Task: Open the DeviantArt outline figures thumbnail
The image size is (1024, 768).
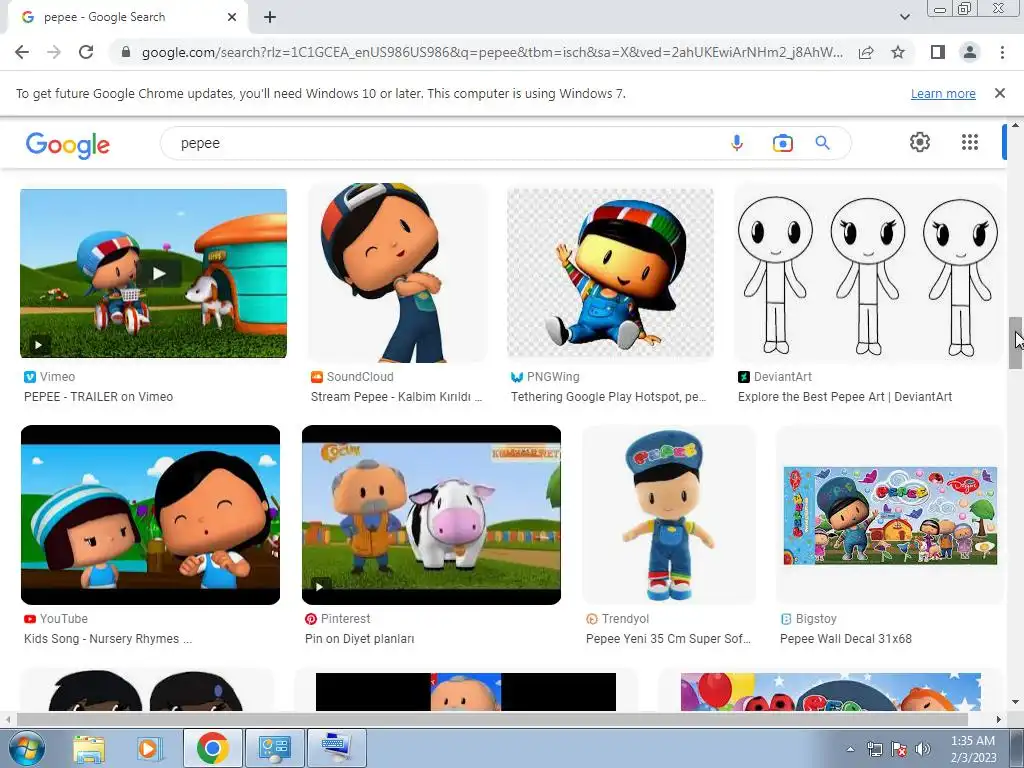Action: pos(868,273)
